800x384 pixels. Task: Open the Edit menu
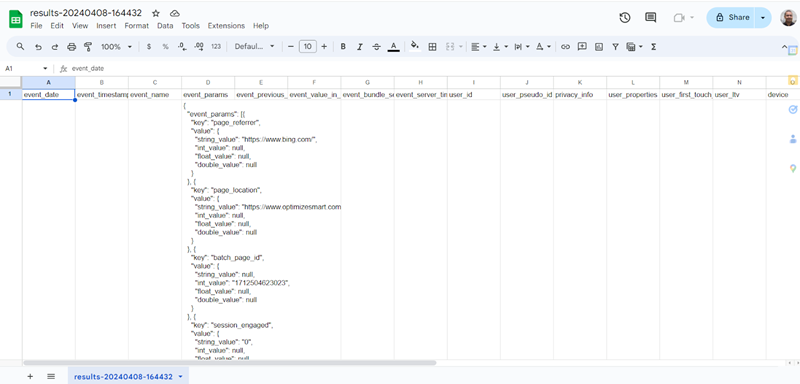[x=57, y=25]
